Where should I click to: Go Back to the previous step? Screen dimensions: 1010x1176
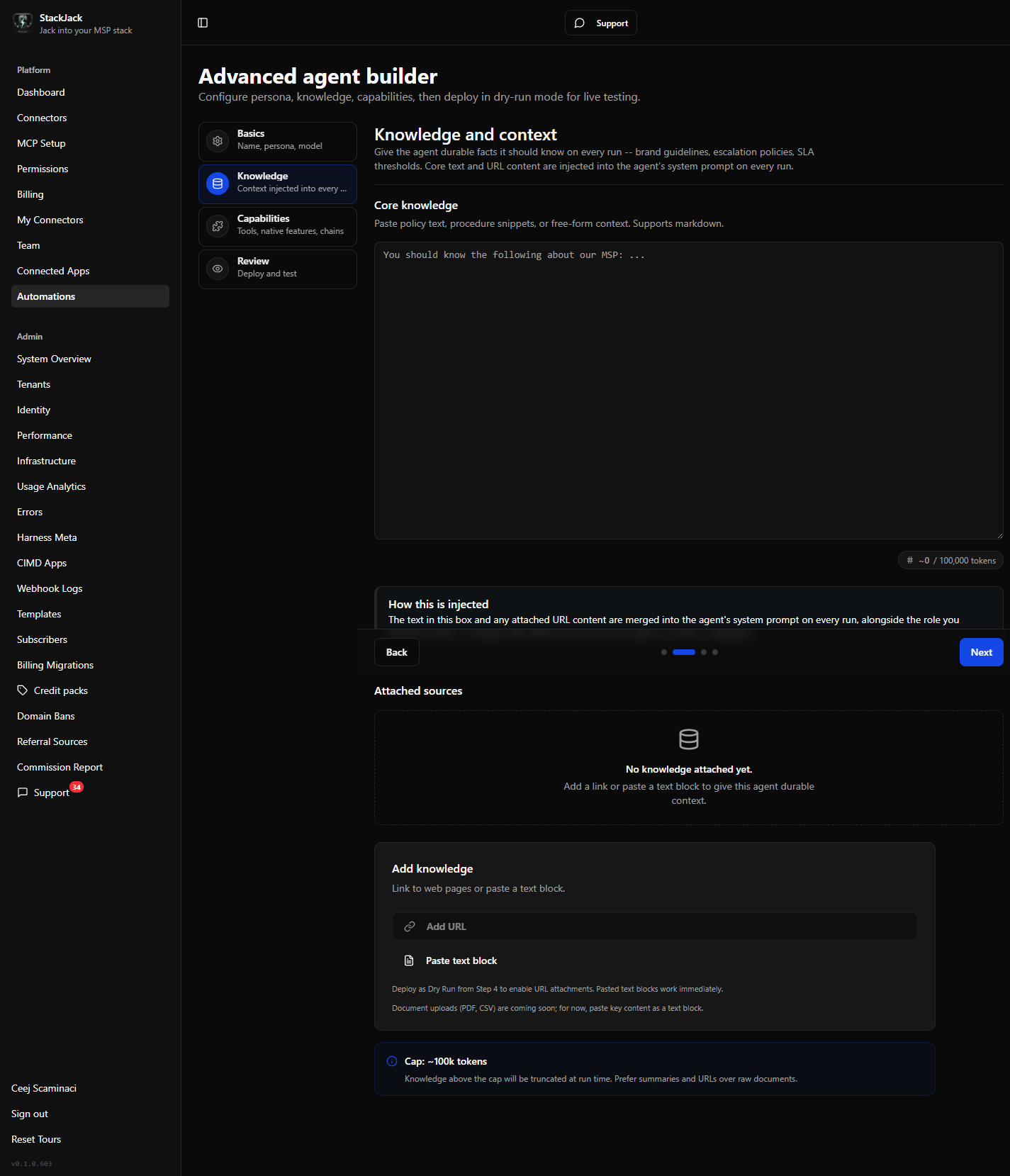[397, 652]
